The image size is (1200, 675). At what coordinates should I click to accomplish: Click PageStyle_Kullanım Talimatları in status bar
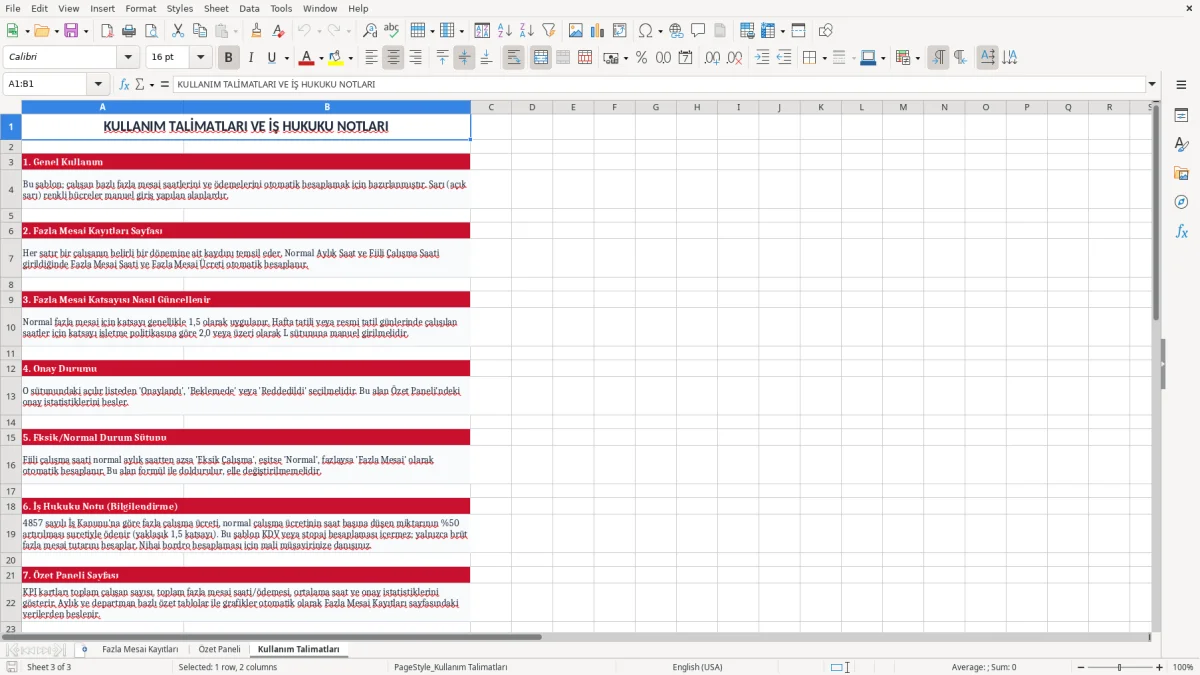(451, 667)
